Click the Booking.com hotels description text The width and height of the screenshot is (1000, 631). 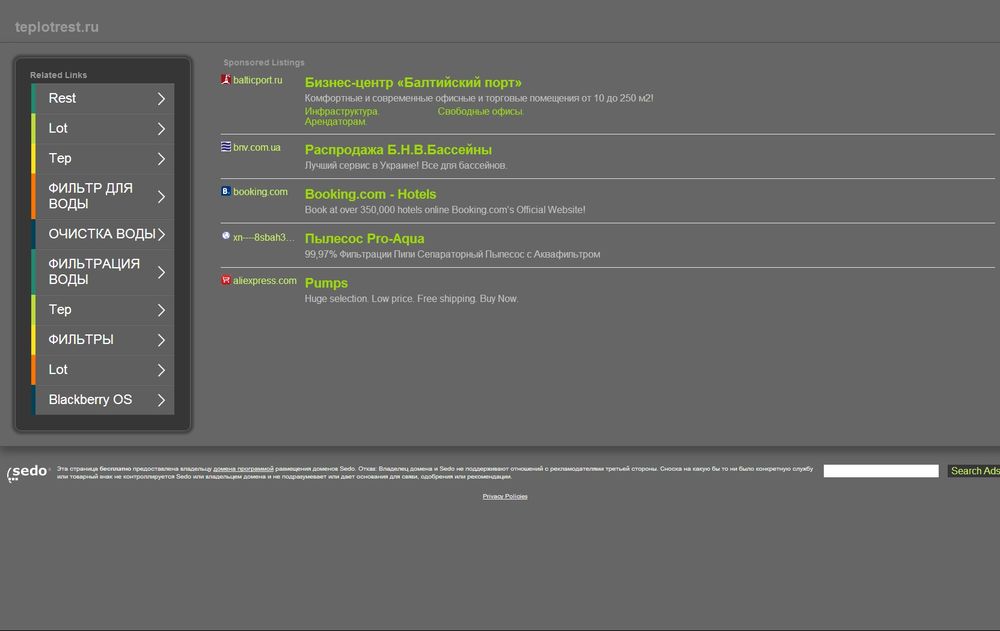point(445,209)
